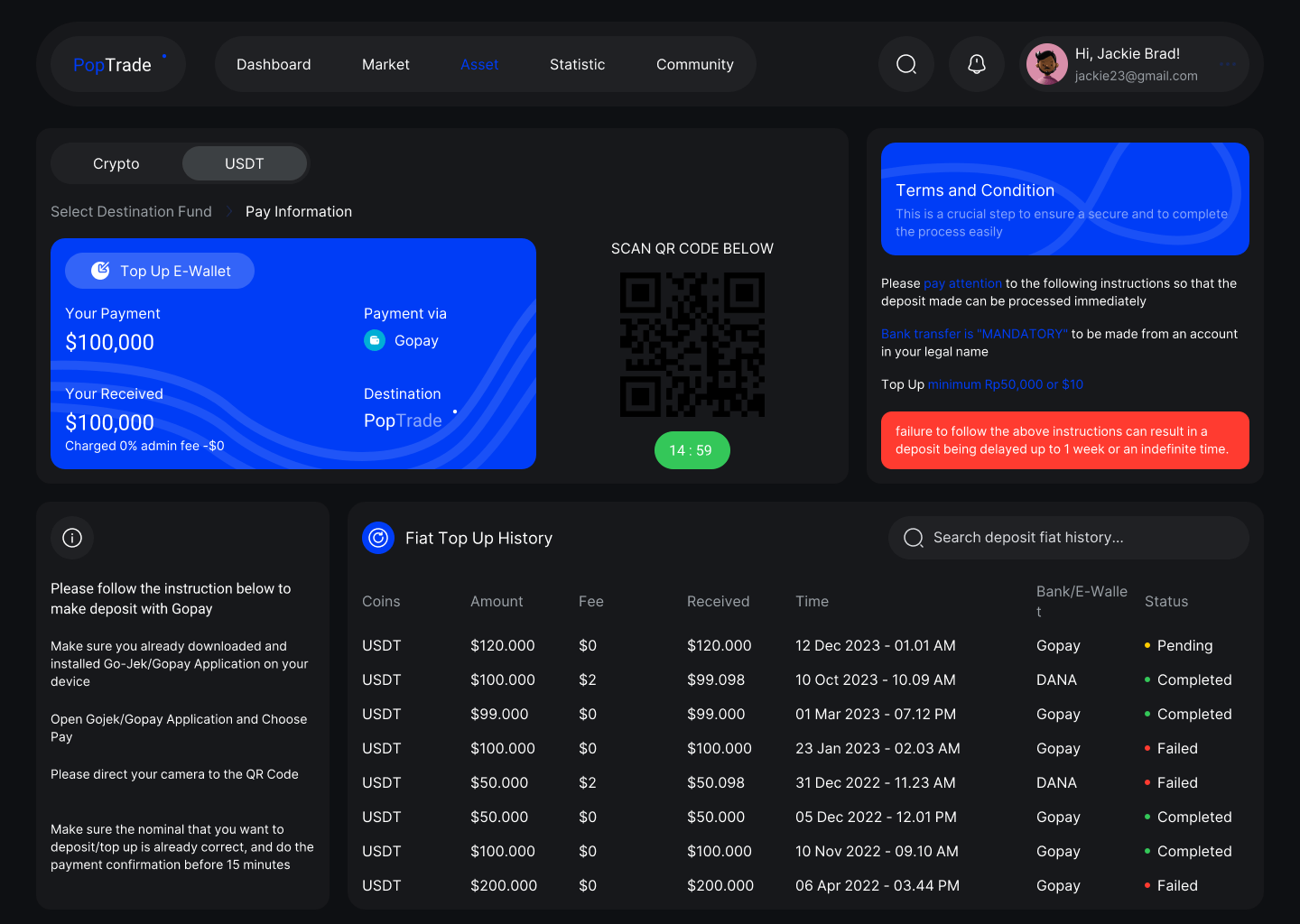Click the breadcrumb chevron before Pay Information
Screen dimensions: 1300x924
pyautogui.click(x=228, y=211)
